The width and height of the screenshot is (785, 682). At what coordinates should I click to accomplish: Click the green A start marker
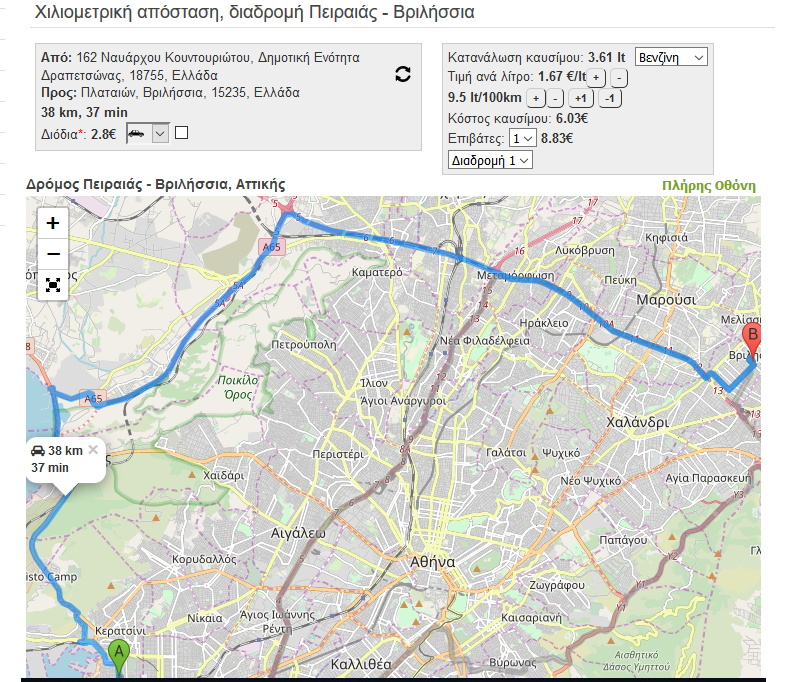[119, 658]
